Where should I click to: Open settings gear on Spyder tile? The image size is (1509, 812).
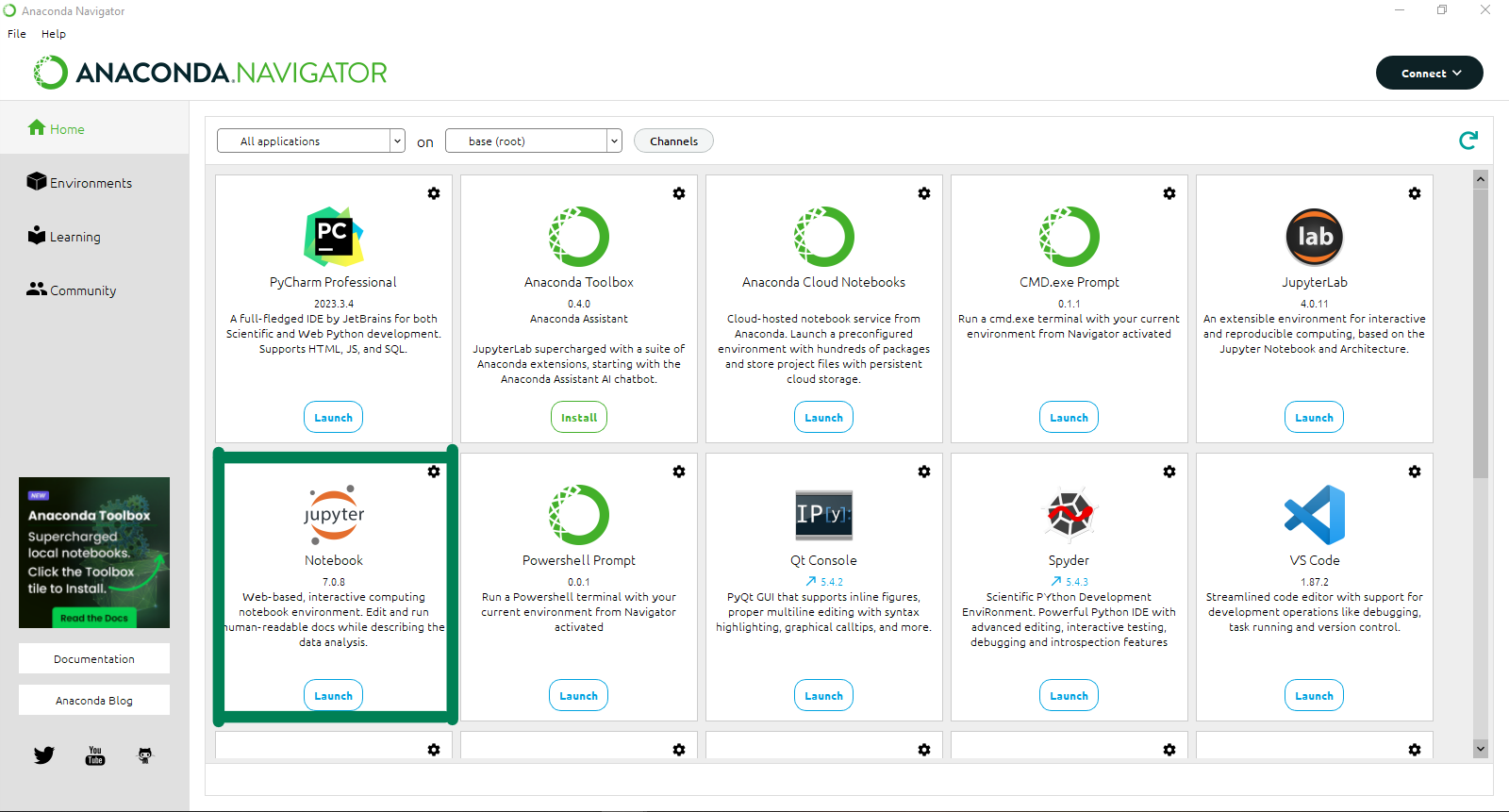tap(1169, 472)
